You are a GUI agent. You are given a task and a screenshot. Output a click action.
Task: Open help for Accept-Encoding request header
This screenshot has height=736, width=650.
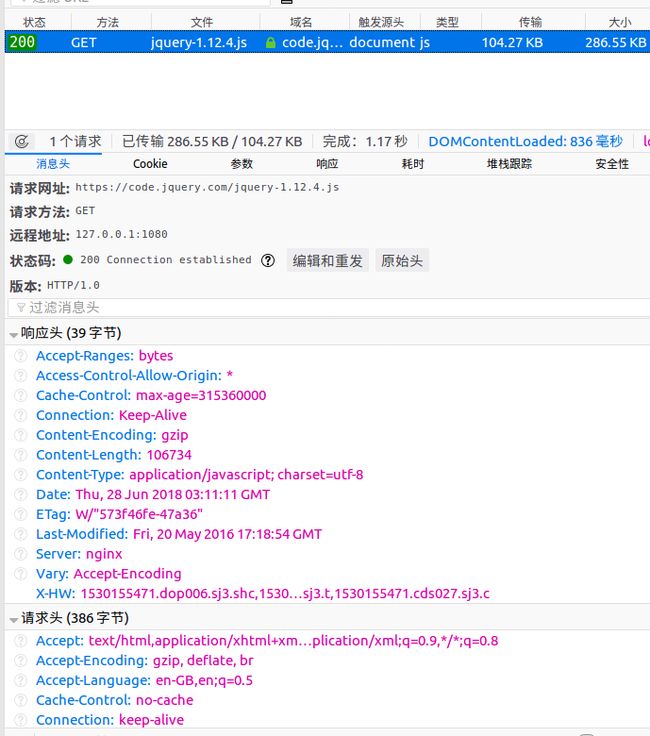[x=21, y=660]
